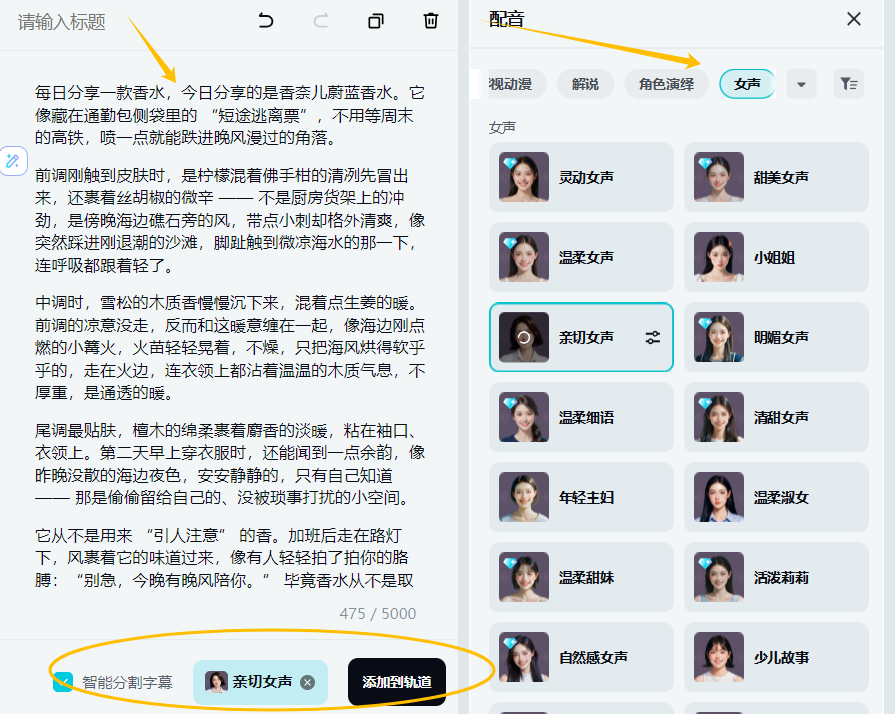
Task: Delete text with trash icon
Action: pos(431,21)
